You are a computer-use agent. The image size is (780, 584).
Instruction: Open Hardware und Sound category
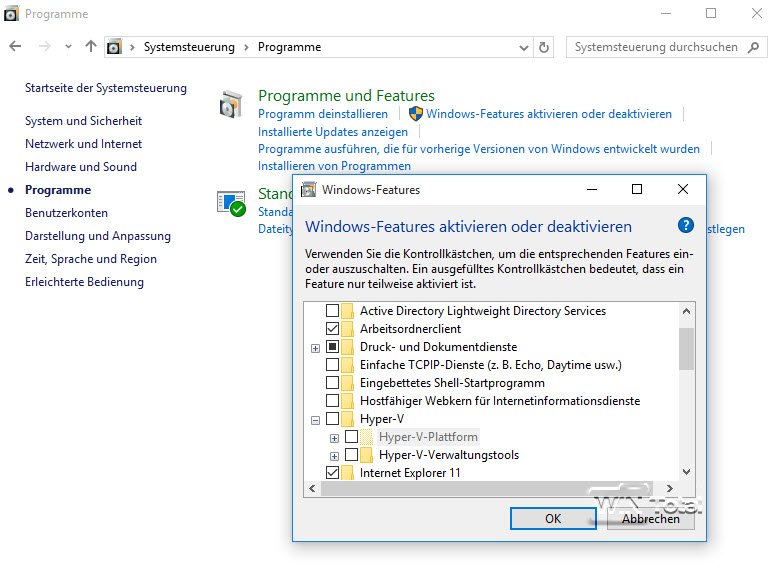pyautogui.click(x=81, y=167)
